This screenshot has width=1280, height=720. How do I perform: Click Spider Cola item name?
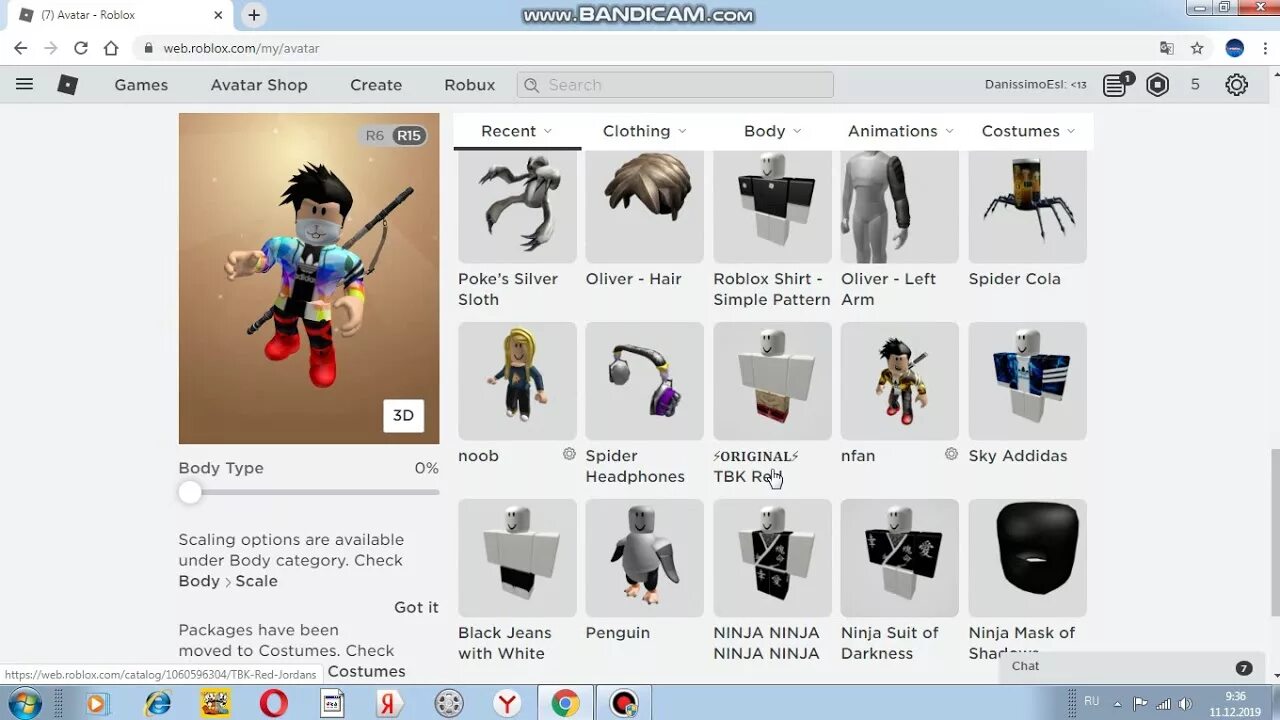[x=1014, y=279]
